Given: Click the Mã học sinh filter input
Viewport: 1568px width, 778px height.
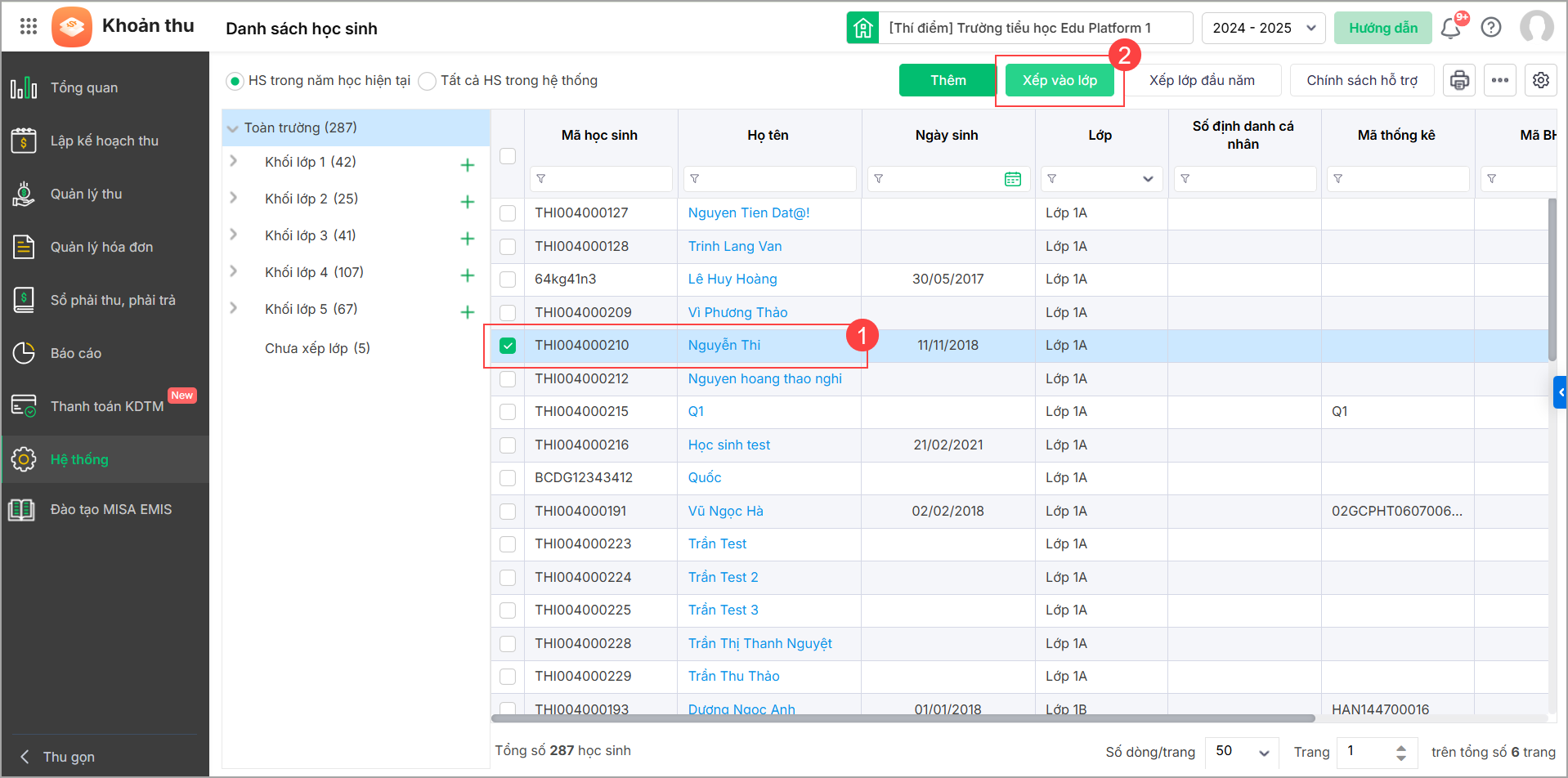Looking at the screenshot, I should 602,179.
